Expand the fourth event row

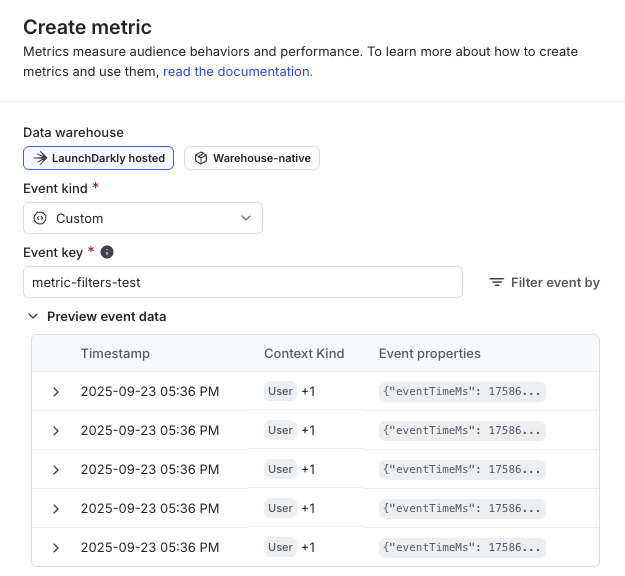click(56, 509)
